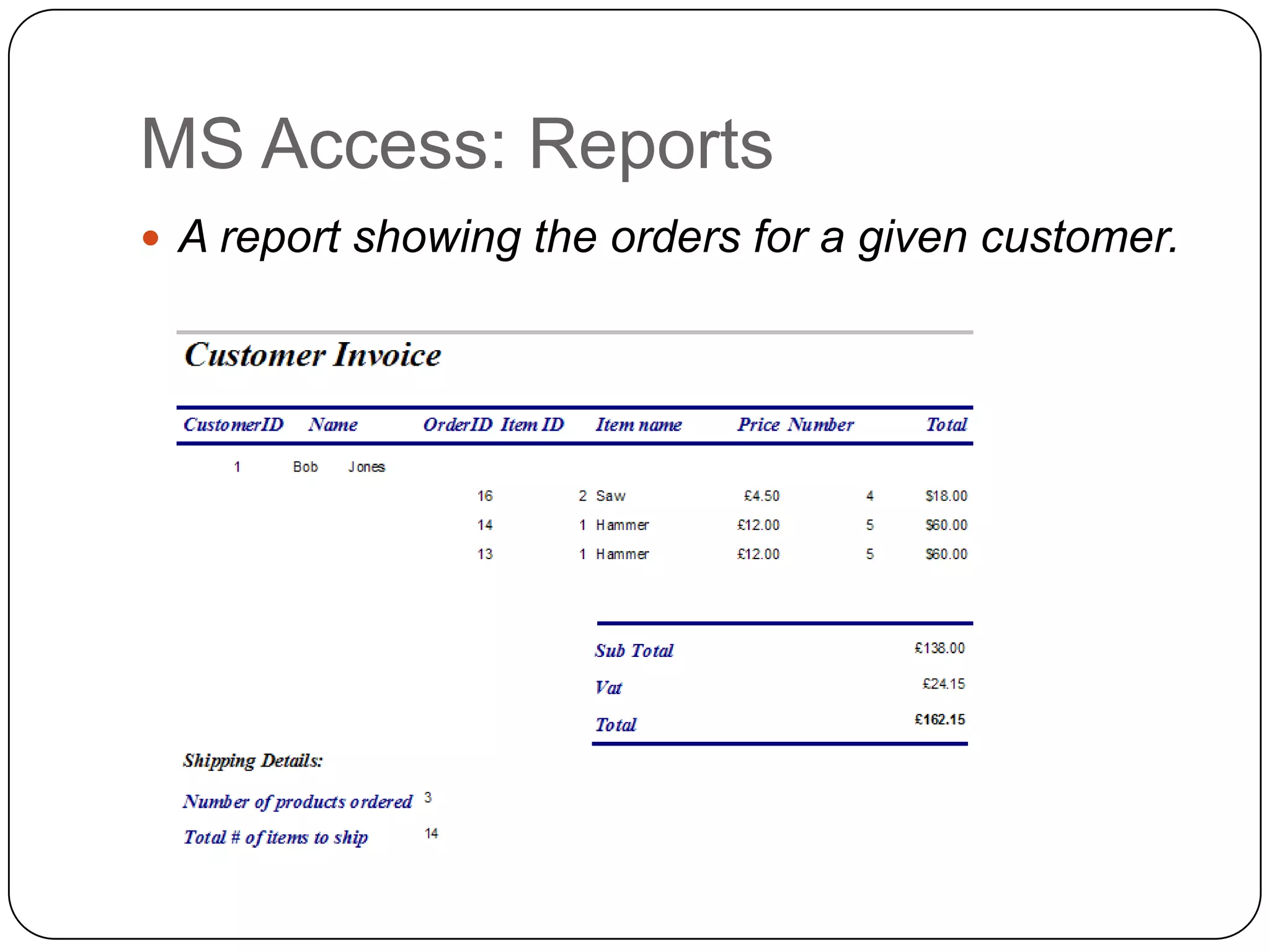Click Hammer in order 14 row

pos(622,525)
